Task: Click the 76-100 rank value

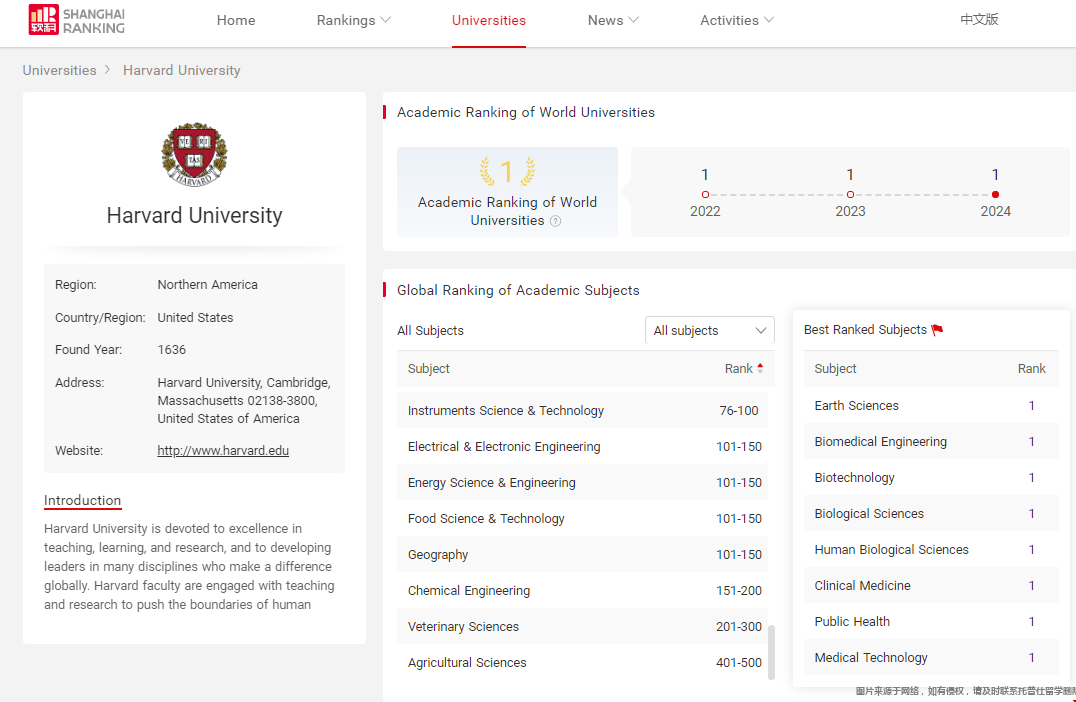Action: 738,411
